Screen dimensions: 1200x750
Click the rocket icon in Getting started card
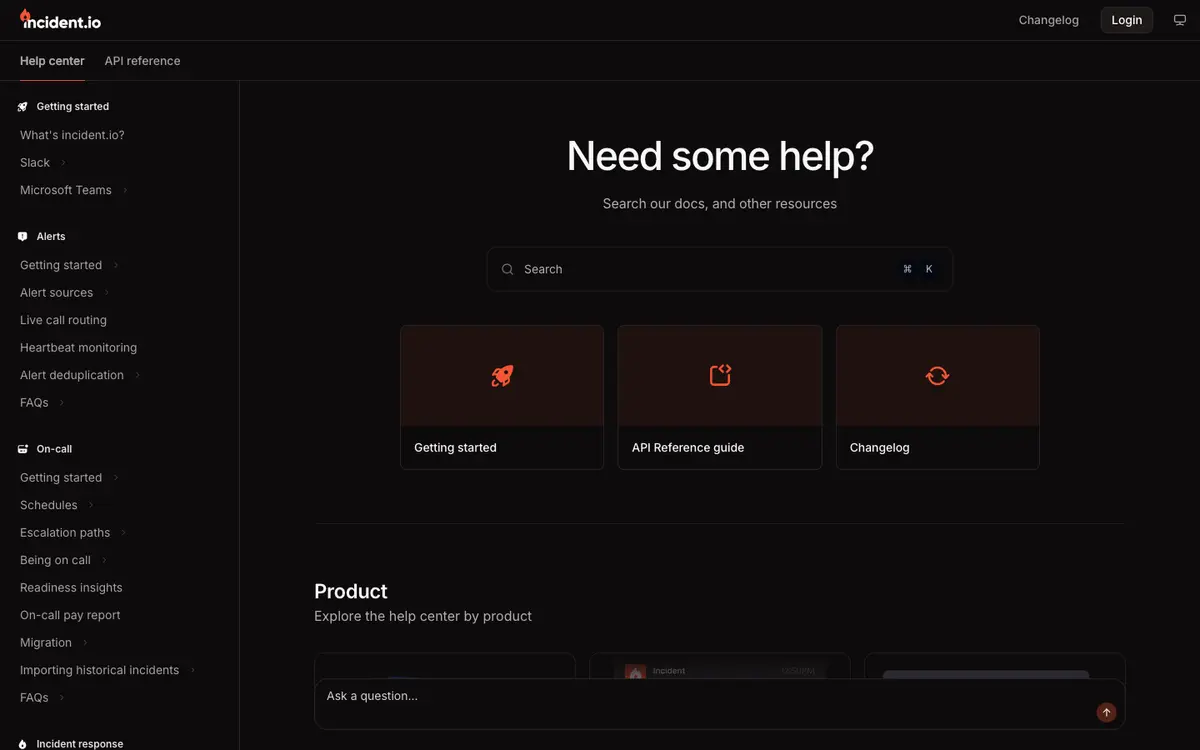502,376
